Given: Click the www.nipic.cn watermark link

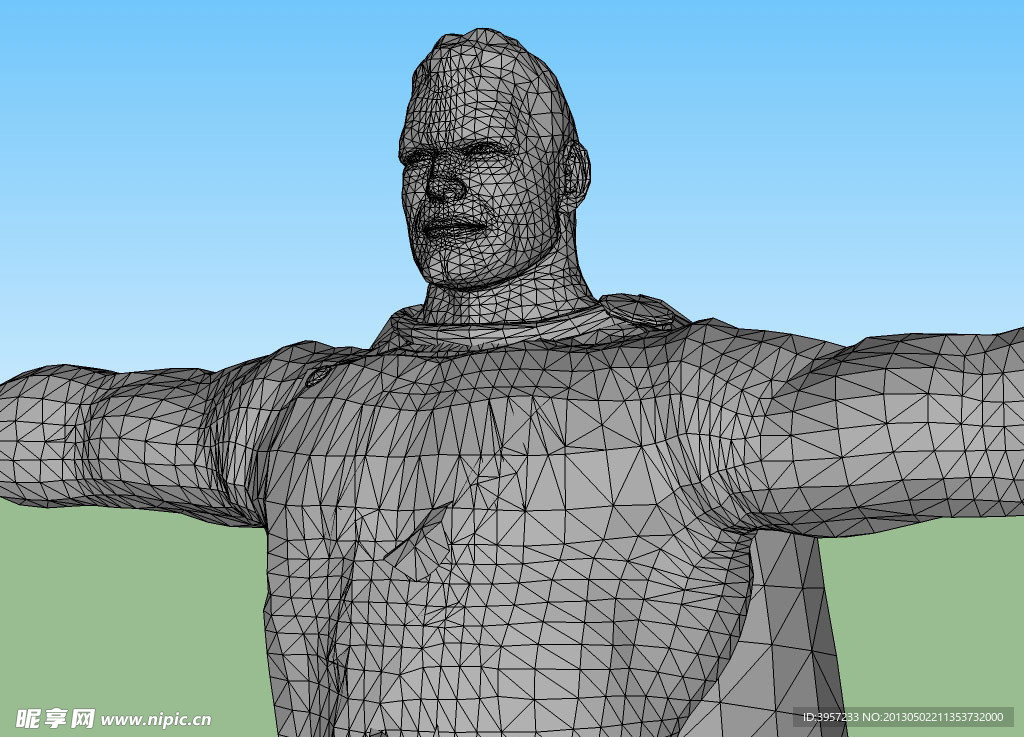Looking at the screenshot, I should [156, 719].
